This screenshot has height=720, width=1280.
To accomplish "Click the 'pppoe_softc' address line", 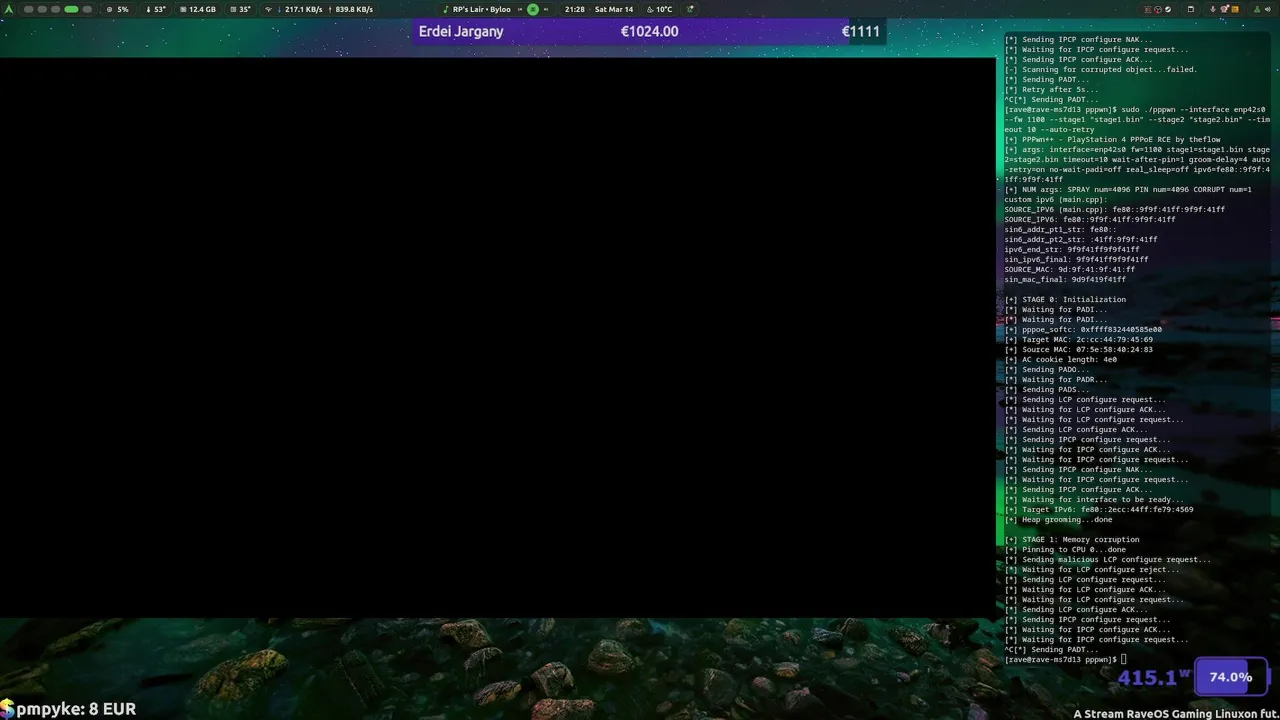I will click(x=1083, y=329).
